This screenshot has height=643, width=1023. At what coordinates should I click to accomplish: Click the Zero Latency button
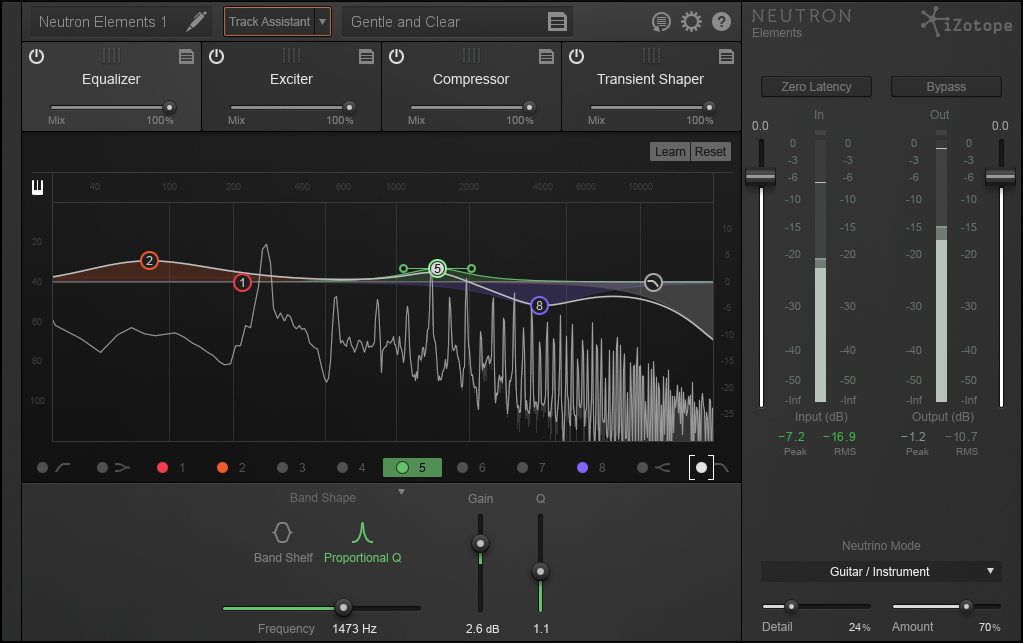coord(816,87)
